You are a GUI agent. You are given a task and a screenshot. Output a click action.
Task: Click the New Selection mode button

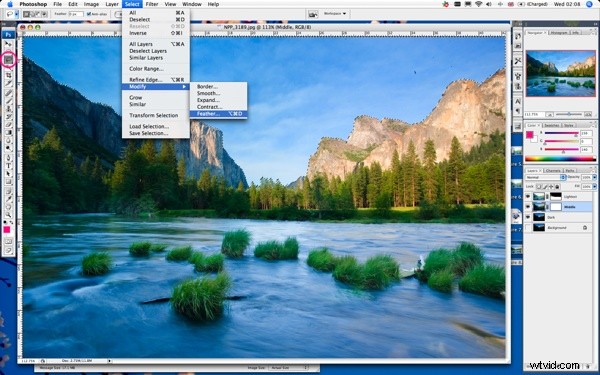26,14
